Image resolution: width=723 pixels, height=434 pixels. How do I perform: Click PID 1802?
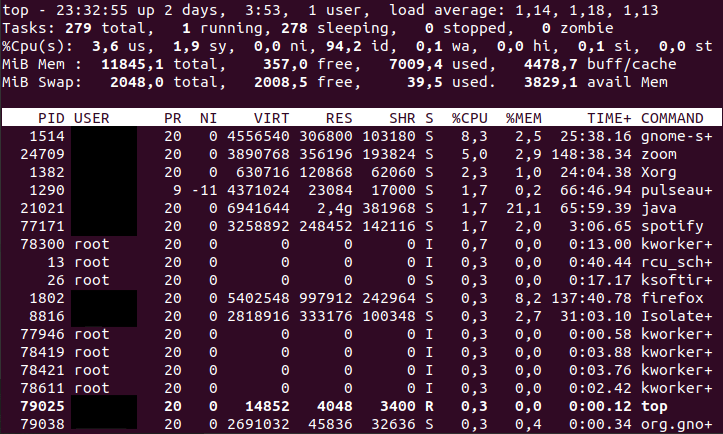pyautogui.click(x=47, y=298)
